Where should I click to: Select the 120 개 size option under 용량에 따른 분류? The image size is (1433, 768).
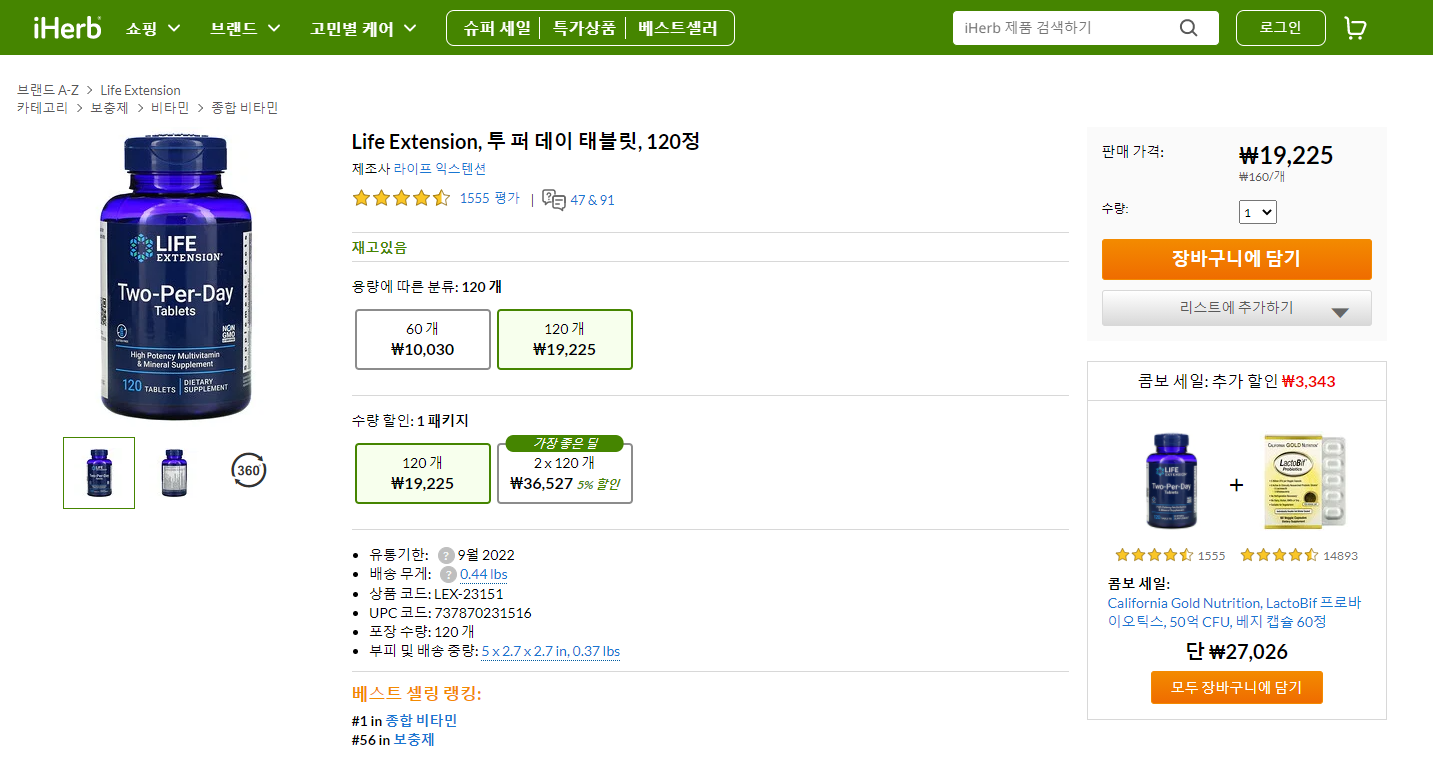click(565, 339)
